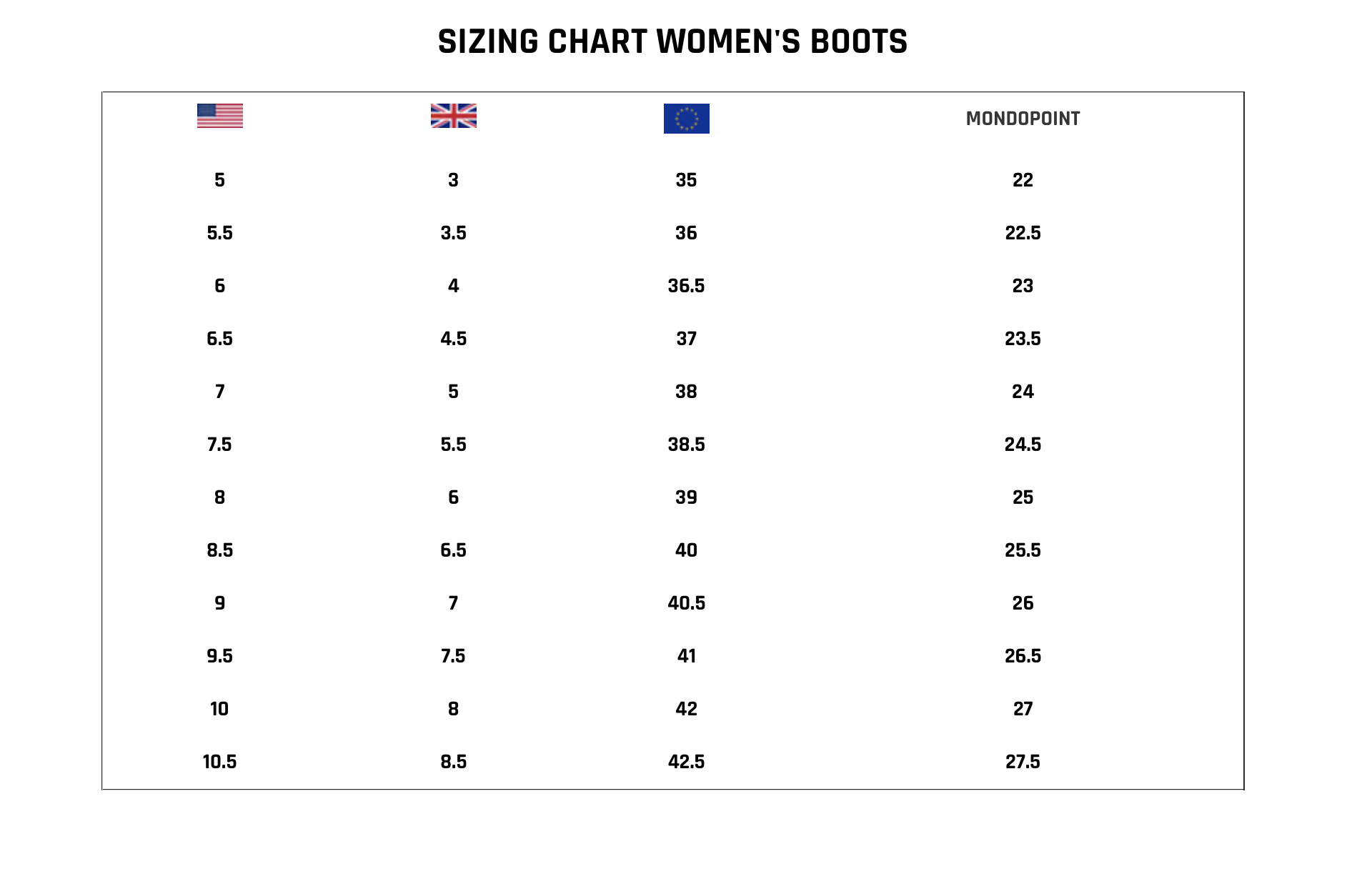
Task: Click UK size 4.5 cell
Action: coord(454,339)
